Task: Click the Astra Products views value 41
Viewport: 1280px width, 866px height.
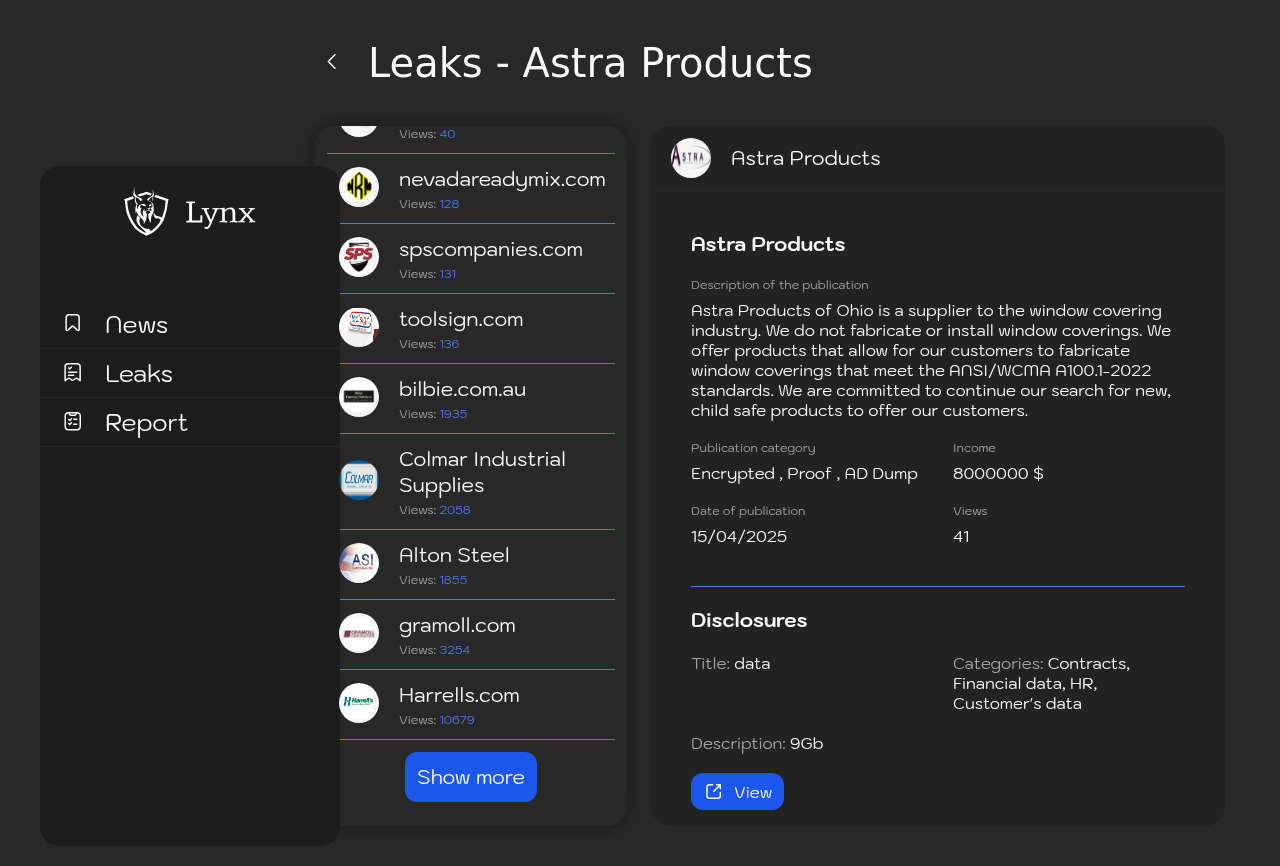Action: 961,537
